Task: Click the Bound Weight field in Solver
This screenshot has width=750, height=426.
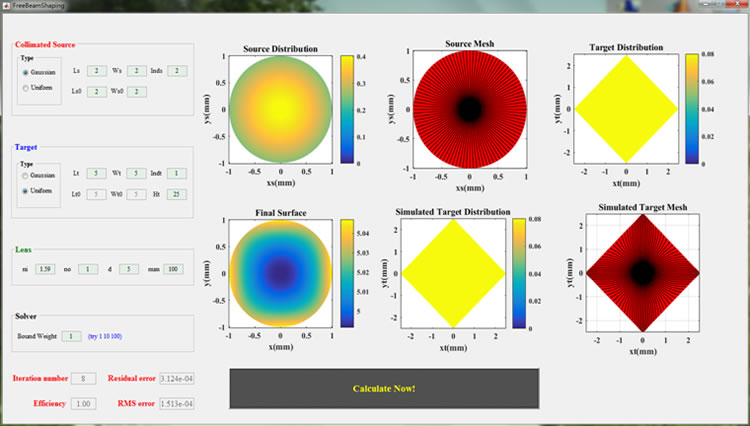Action: point(72,336)
